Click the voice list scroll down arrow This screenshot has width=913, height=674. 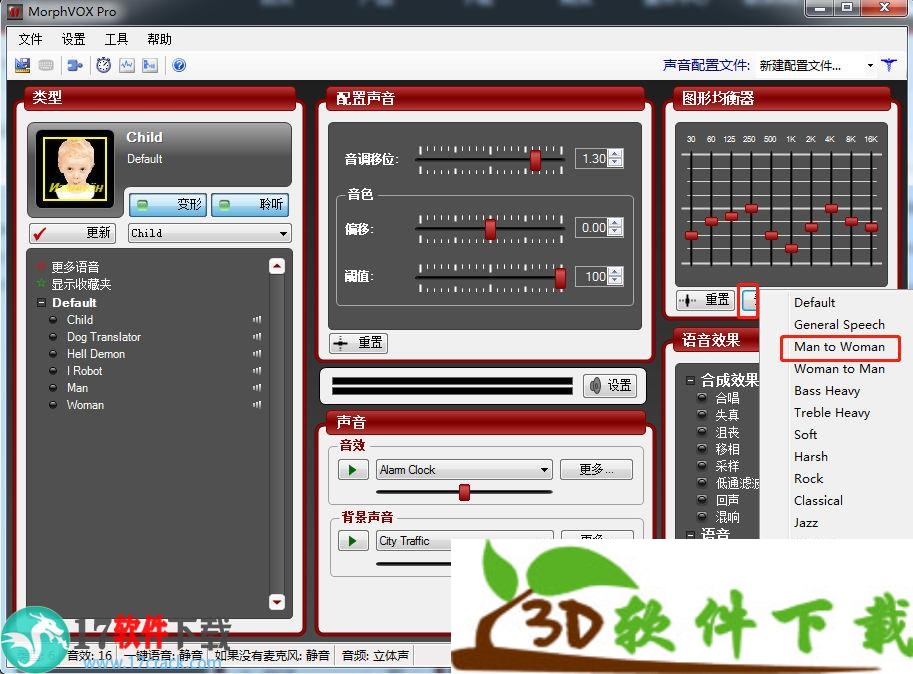[x=277, y=602]
